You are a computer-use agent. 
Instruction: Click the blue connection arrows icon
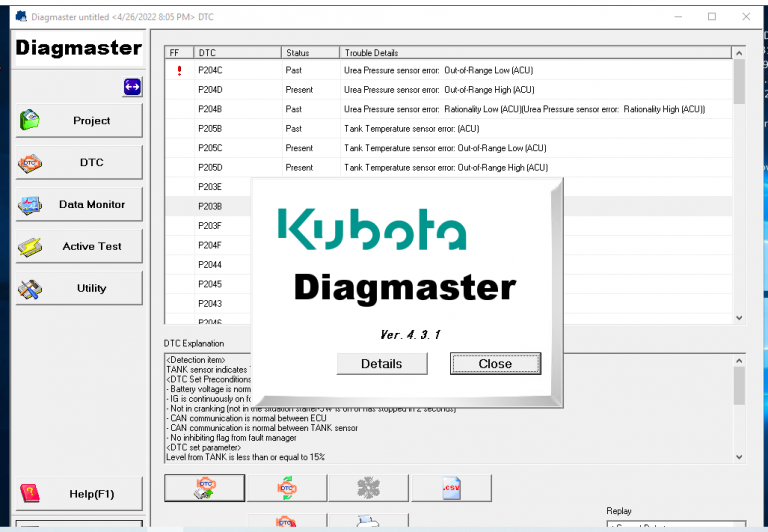click(132, 87)
